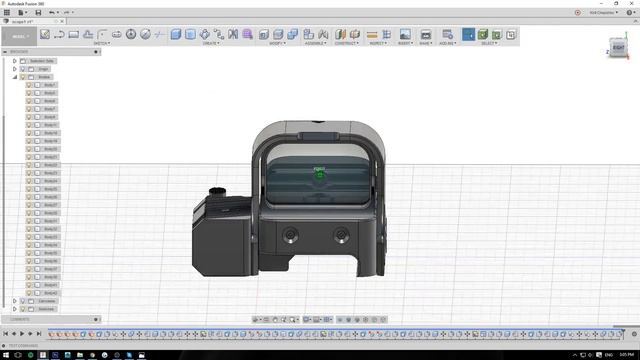
Task: Open the MODIFY menu dropdown
Action: 278,43
